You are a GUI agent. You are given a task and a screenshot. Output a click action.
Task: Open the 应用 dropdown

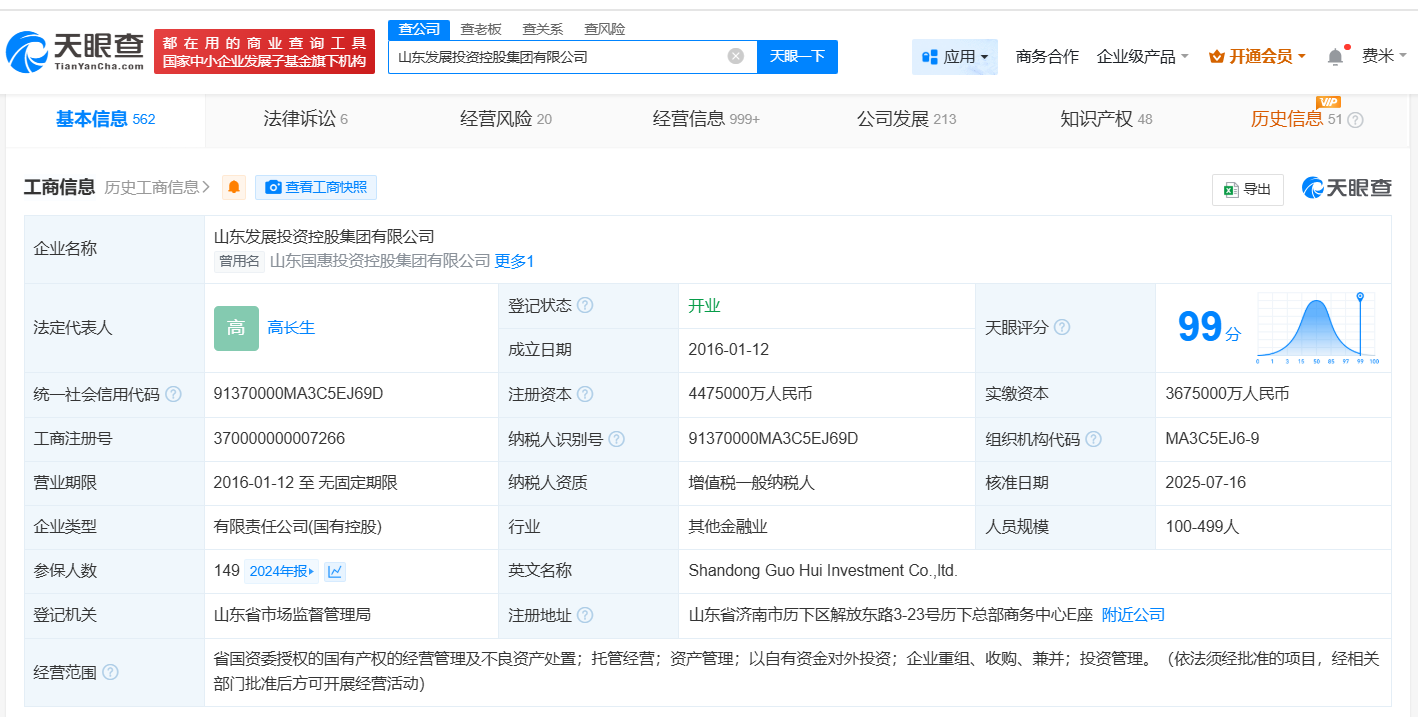[955, 57]
